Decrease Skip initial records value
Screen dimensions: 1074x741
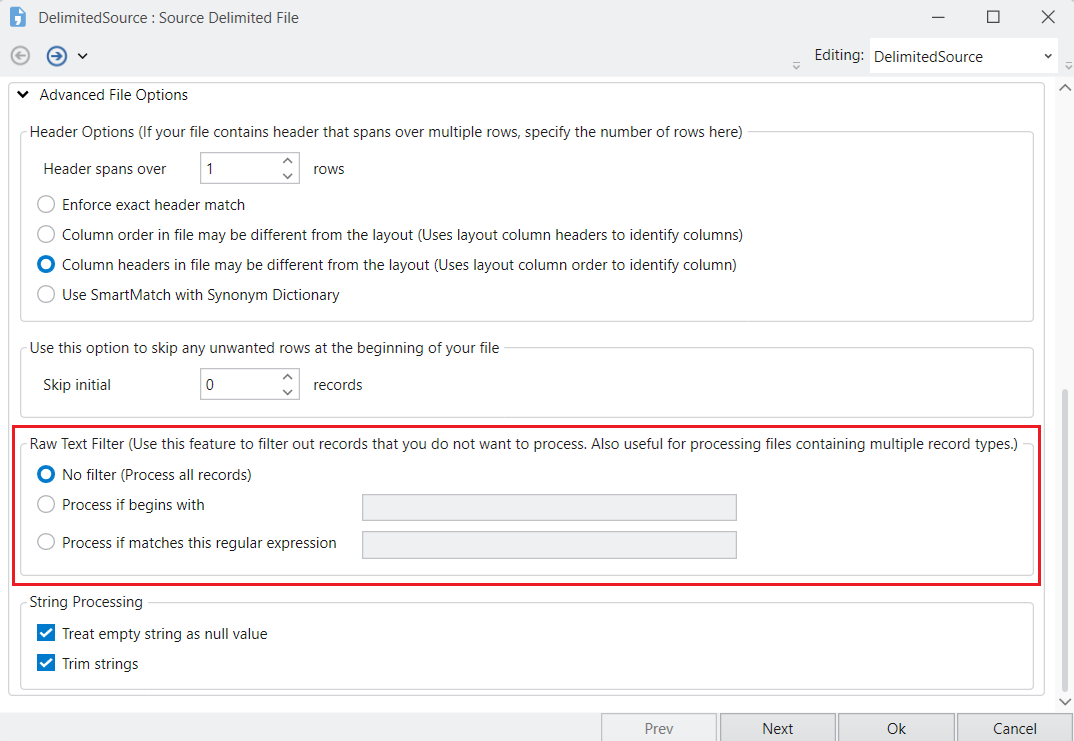click(x=288, y=392)
